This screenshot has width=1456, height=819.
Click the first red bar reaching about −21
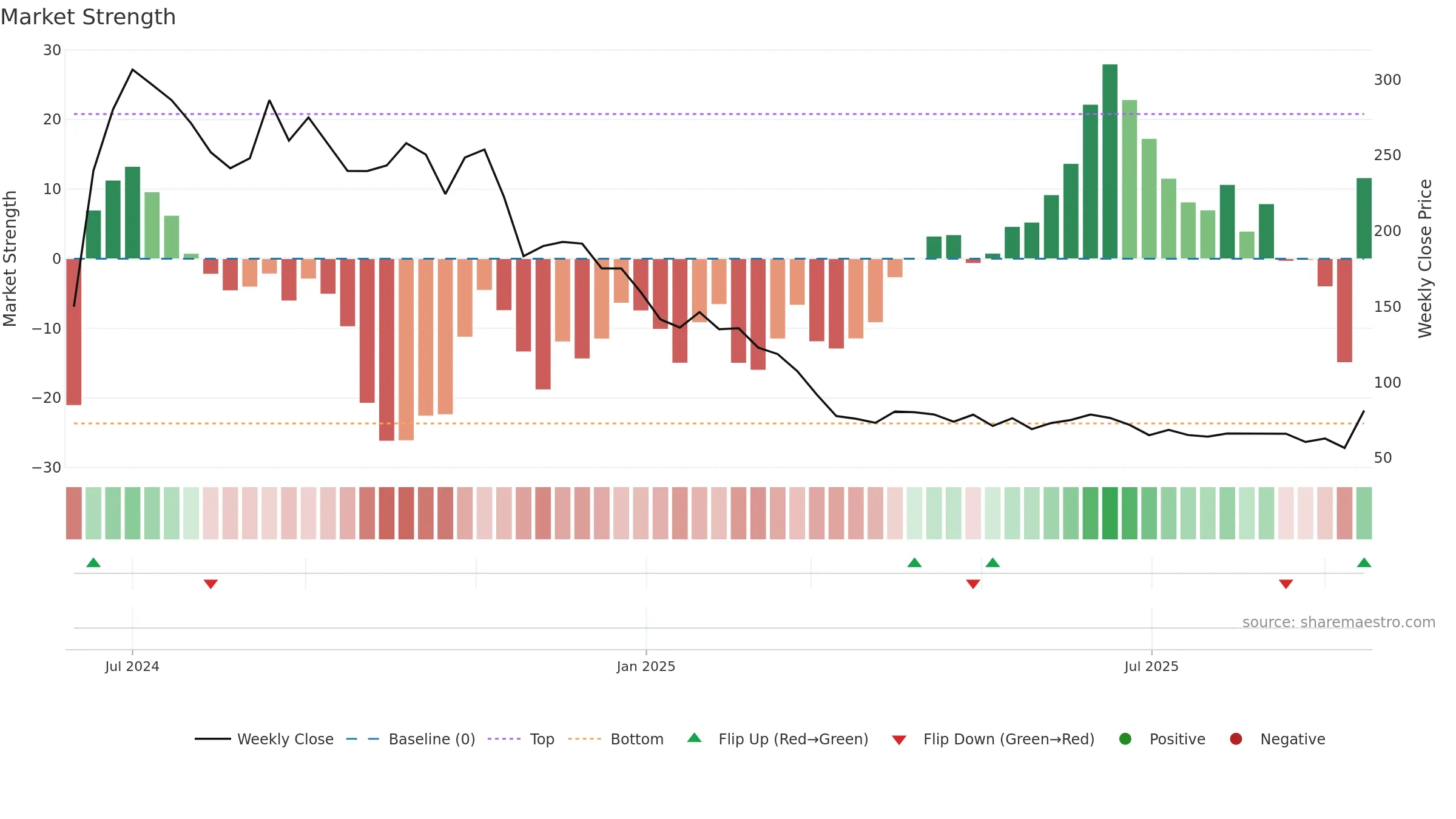74,332
